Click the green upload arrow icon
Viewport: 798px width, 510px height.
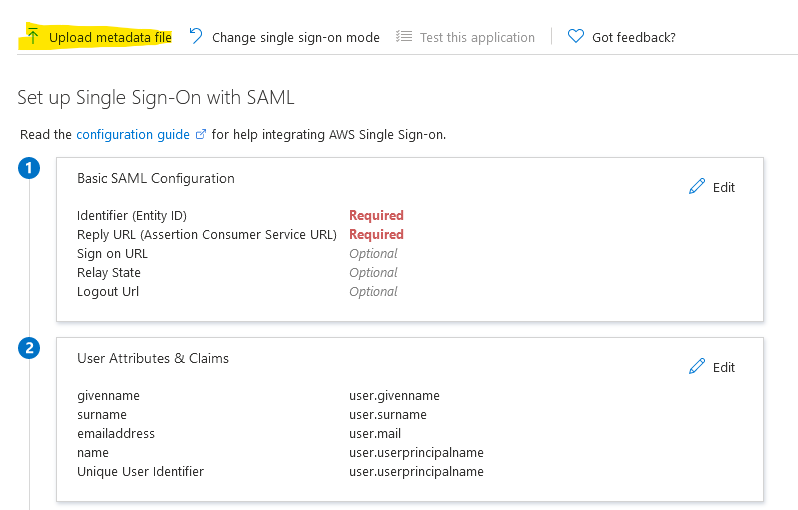tap(33, 36)
